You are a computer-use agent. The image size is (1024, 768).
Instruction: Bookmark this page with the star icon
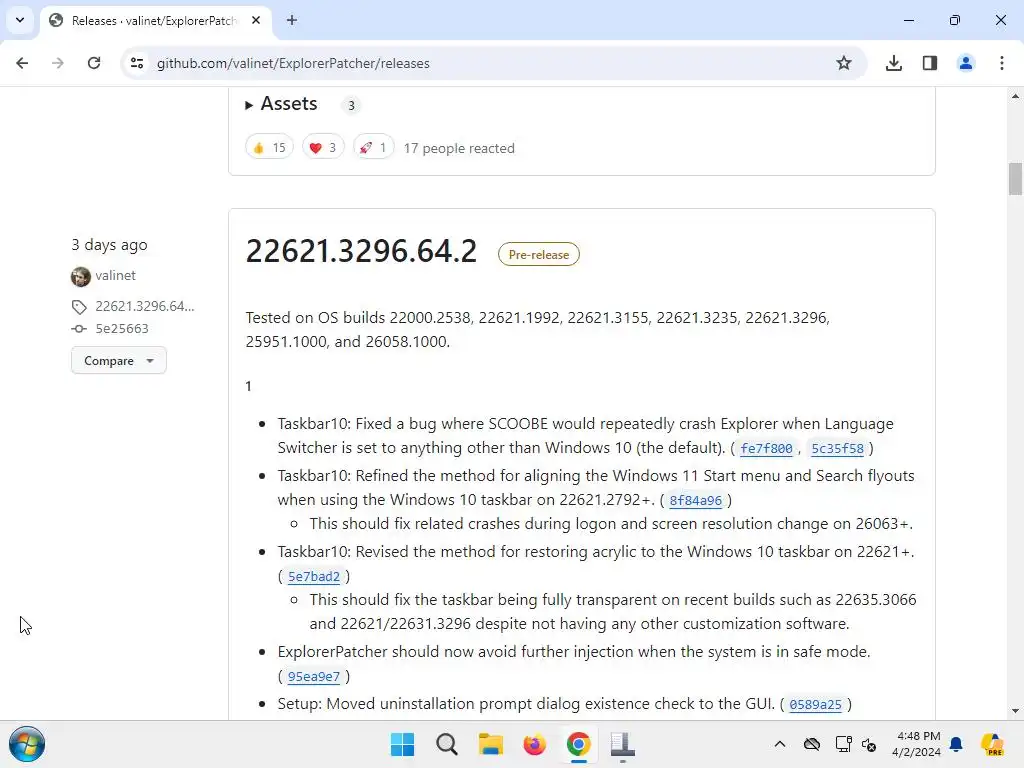point(844,63)
